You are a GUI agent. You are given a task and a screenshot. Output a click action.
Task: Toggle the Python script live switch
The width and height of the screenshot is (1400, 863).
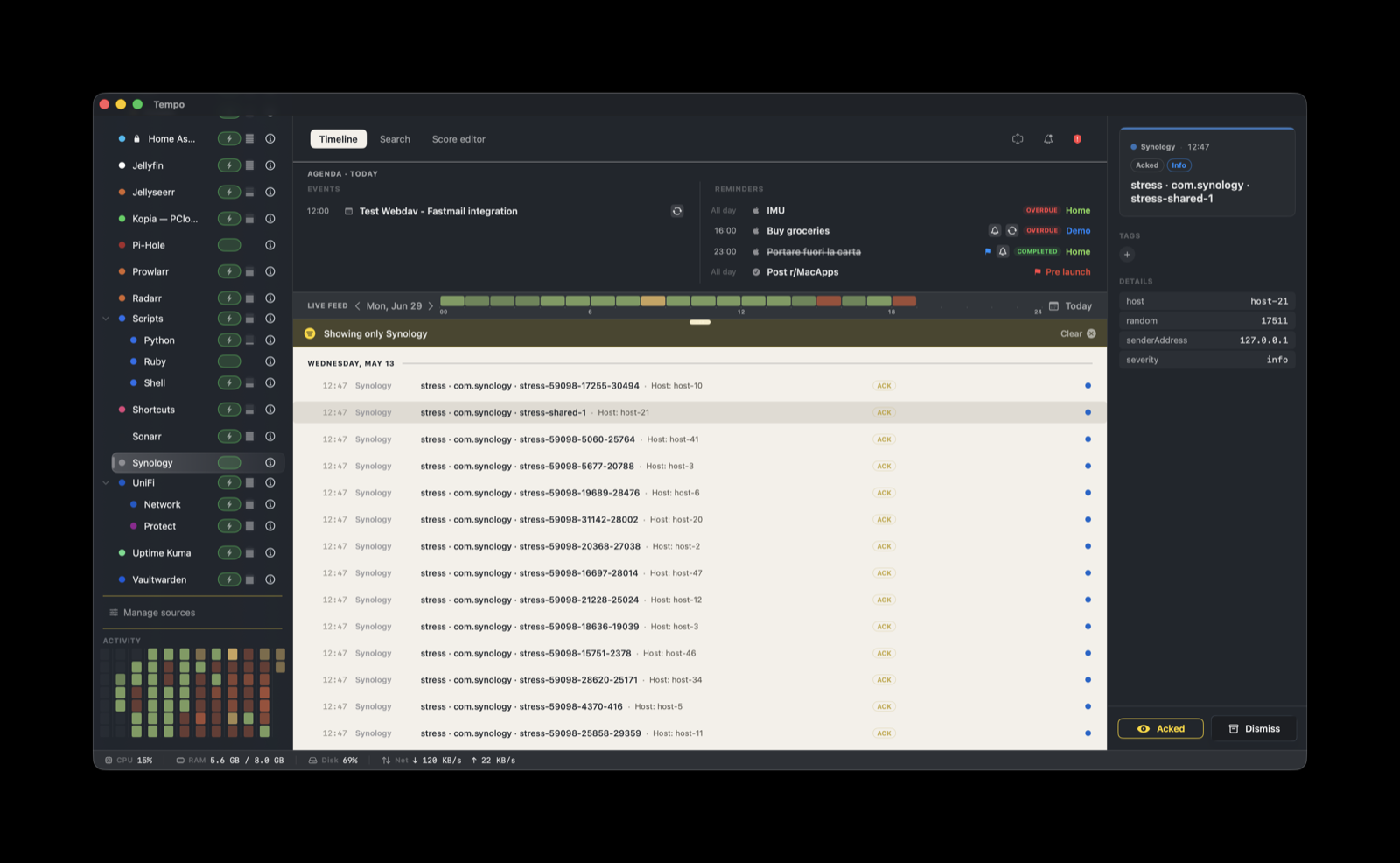[229, 340]
